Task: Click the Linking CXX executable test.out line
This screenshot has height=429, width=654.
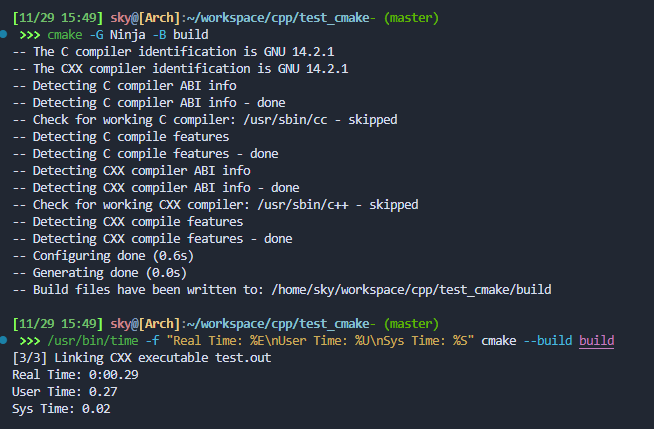Action: coord(131,357)
